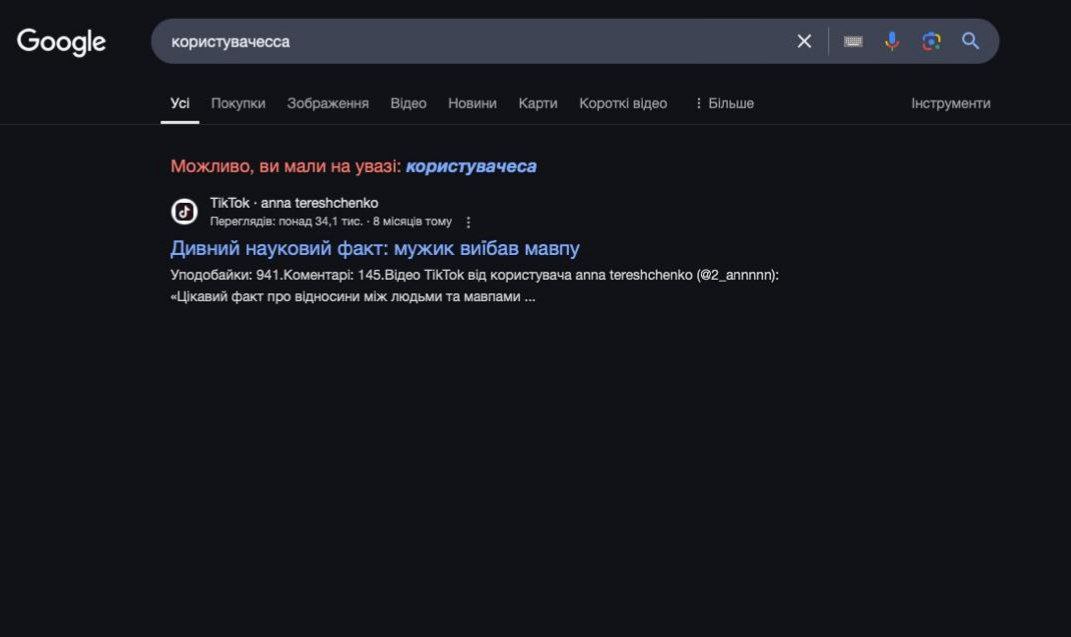Image resolution: width=1071 pixels, height=637 pixels.
Task: Start voice search with the microphone icon
Action: tap(891, 42)
